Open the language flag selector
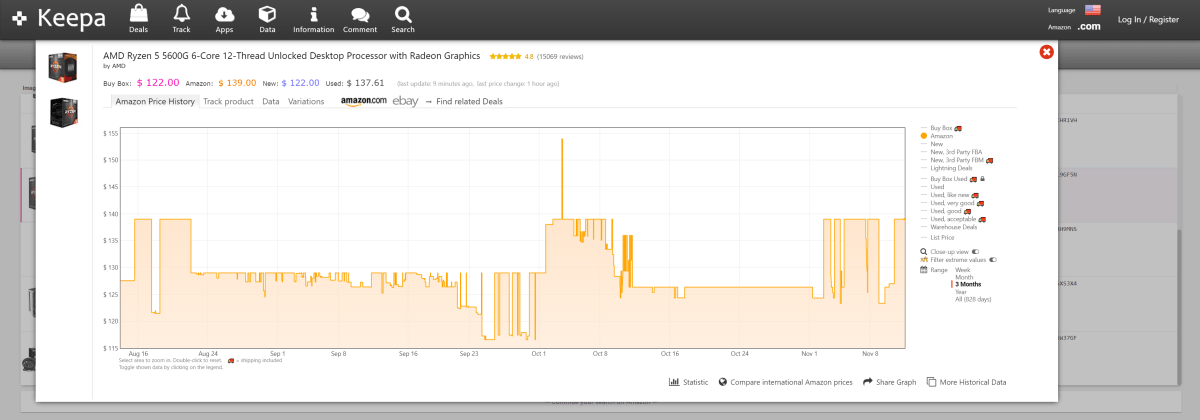The image size is (1200, 420). coord(1092,10)
